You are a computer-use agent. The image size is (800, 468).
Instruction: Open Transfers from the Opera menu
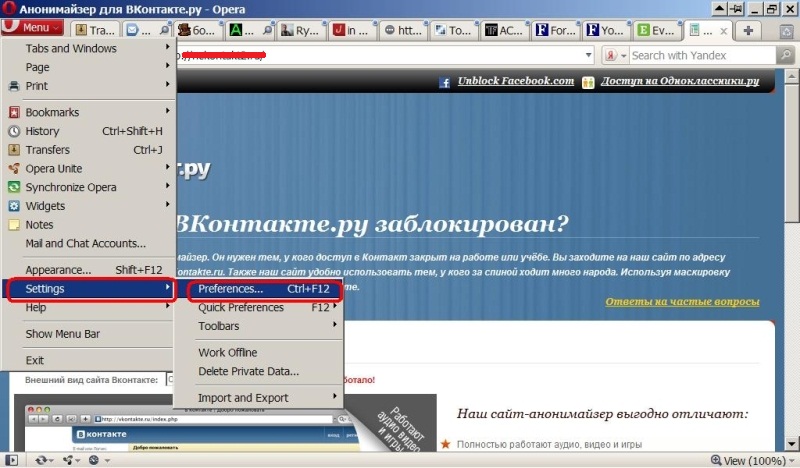(47, 150)
